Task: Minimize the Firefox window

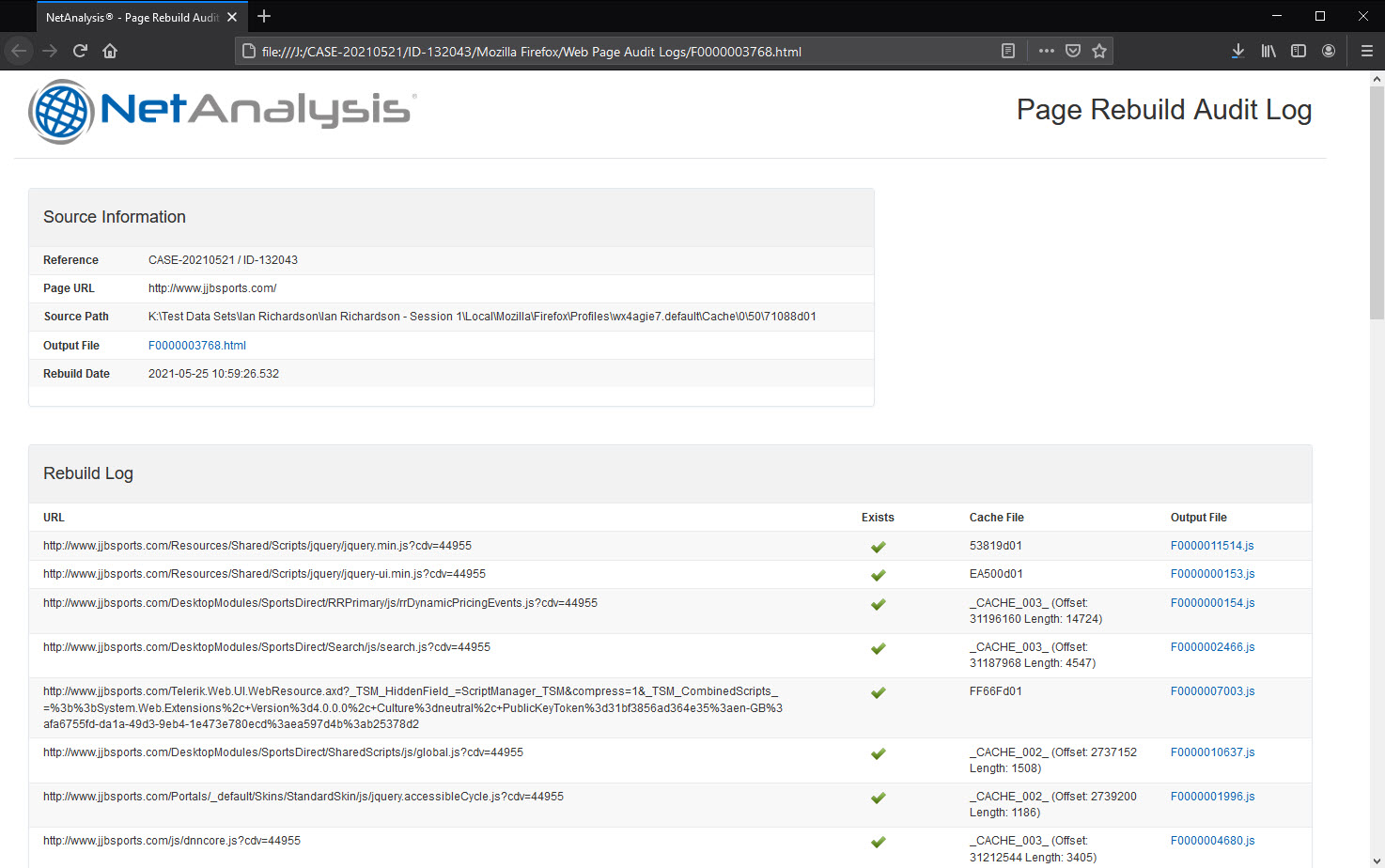Action: [1277, 16]
